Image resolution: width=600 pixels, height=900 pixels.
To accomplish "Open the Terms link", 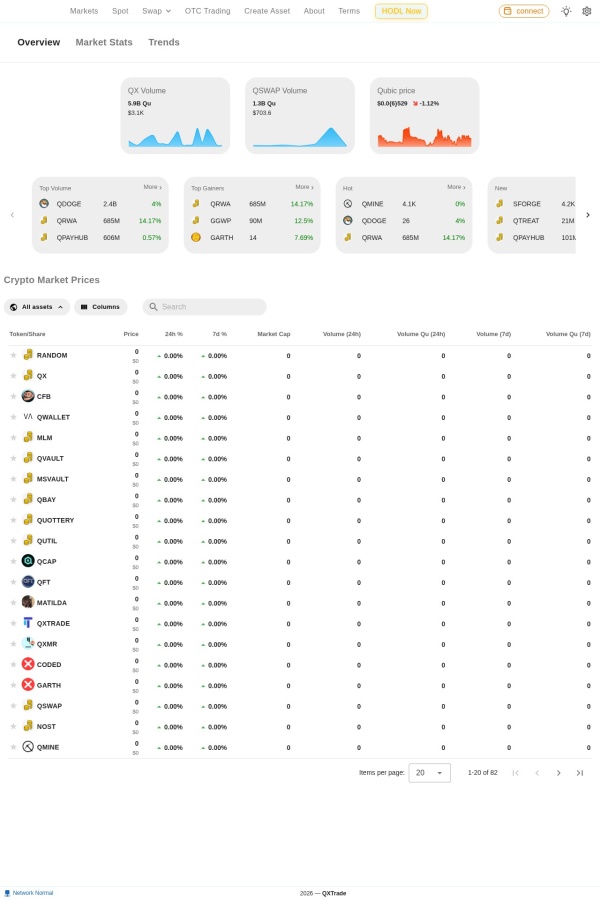I will 349,11.
